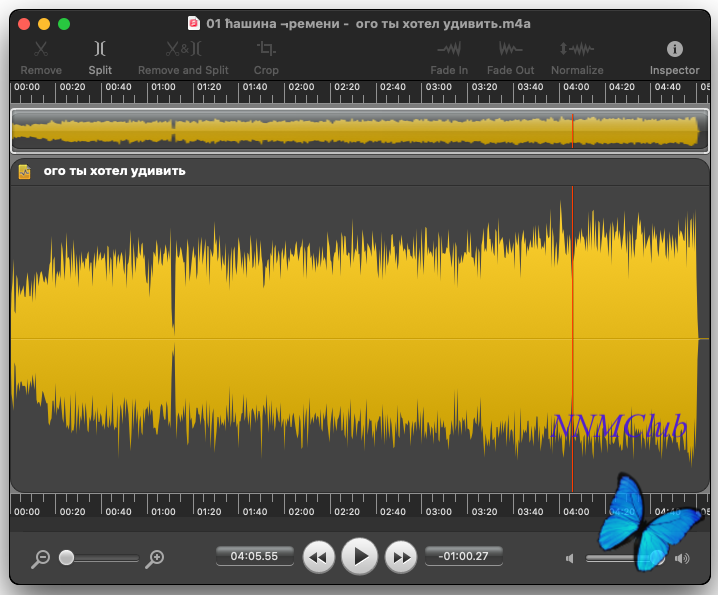
Task: Click the zoom out magnifier icon
Action: coord(40,559)
